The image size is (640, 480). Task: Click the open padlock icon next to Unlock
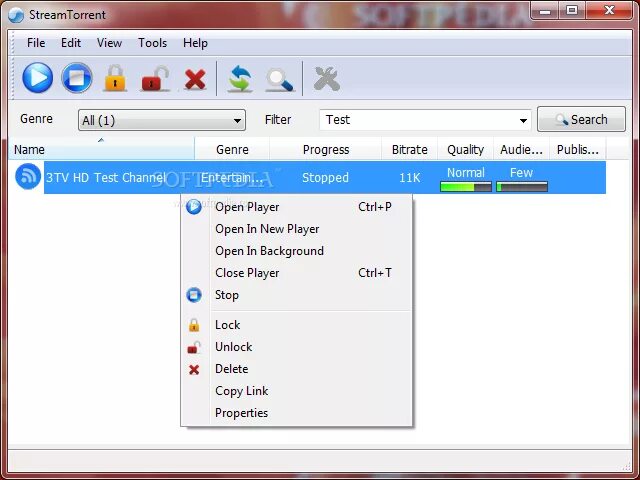(194, 347)
